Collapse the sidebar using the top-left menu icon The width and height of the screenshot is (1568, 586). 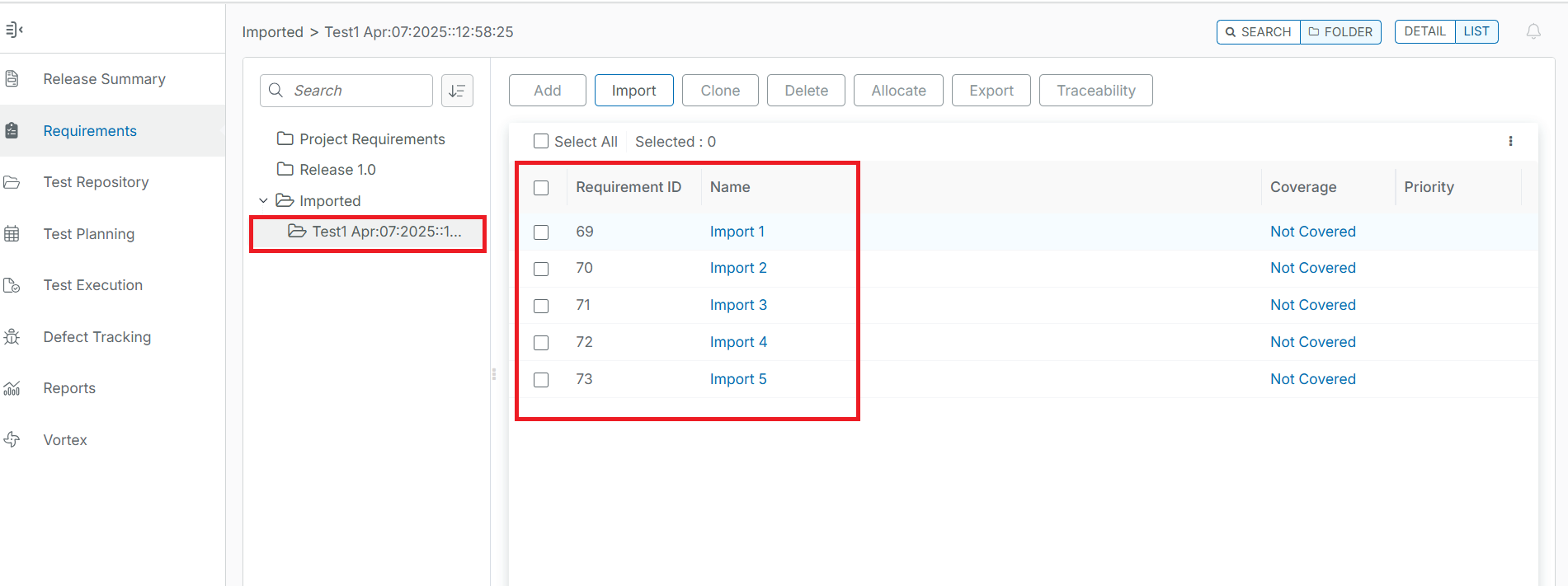pyautogui.click(x=13, y=30)
